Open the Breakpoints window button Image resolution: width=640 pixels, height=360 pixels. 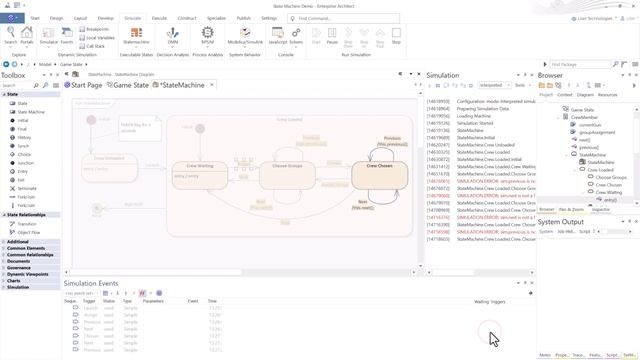(x=94, y=29)
